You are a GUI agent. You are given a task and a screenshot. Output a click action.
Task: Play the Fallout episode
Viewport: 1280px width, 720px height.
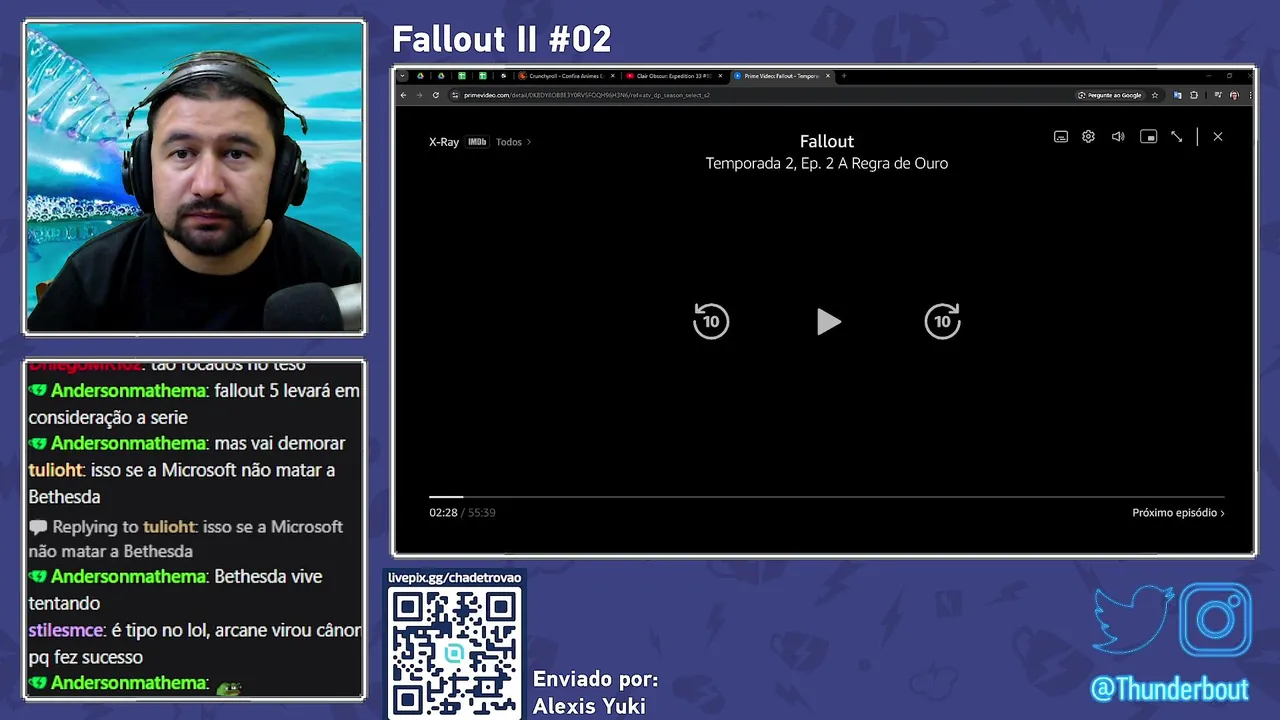point(828,321)
